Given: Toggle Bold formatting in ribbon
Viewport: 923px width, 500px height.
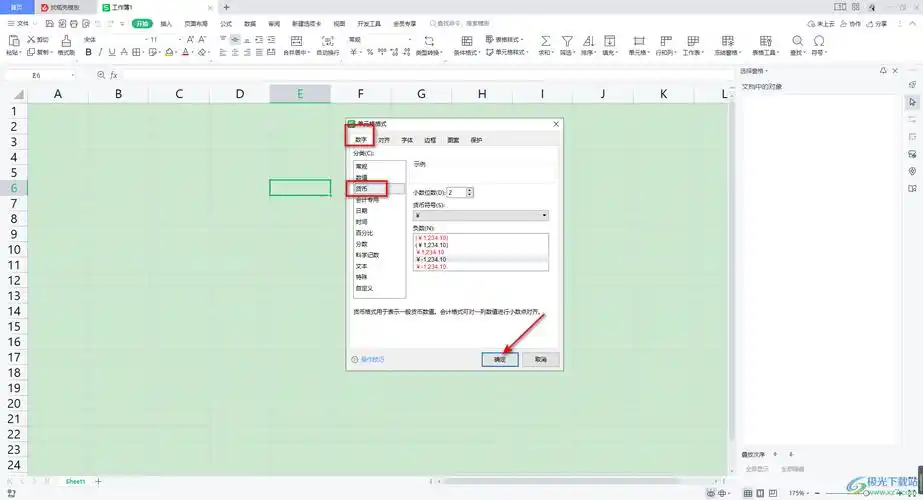Looking at the screenshot, I should (88, 52).
